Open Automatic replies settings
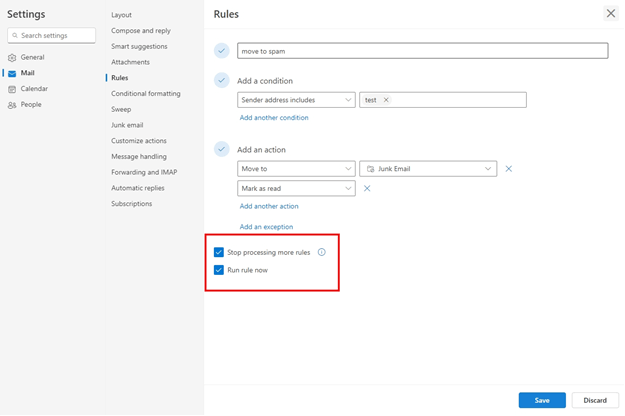This screenshot has width=625, height=416. coord(138,188)
